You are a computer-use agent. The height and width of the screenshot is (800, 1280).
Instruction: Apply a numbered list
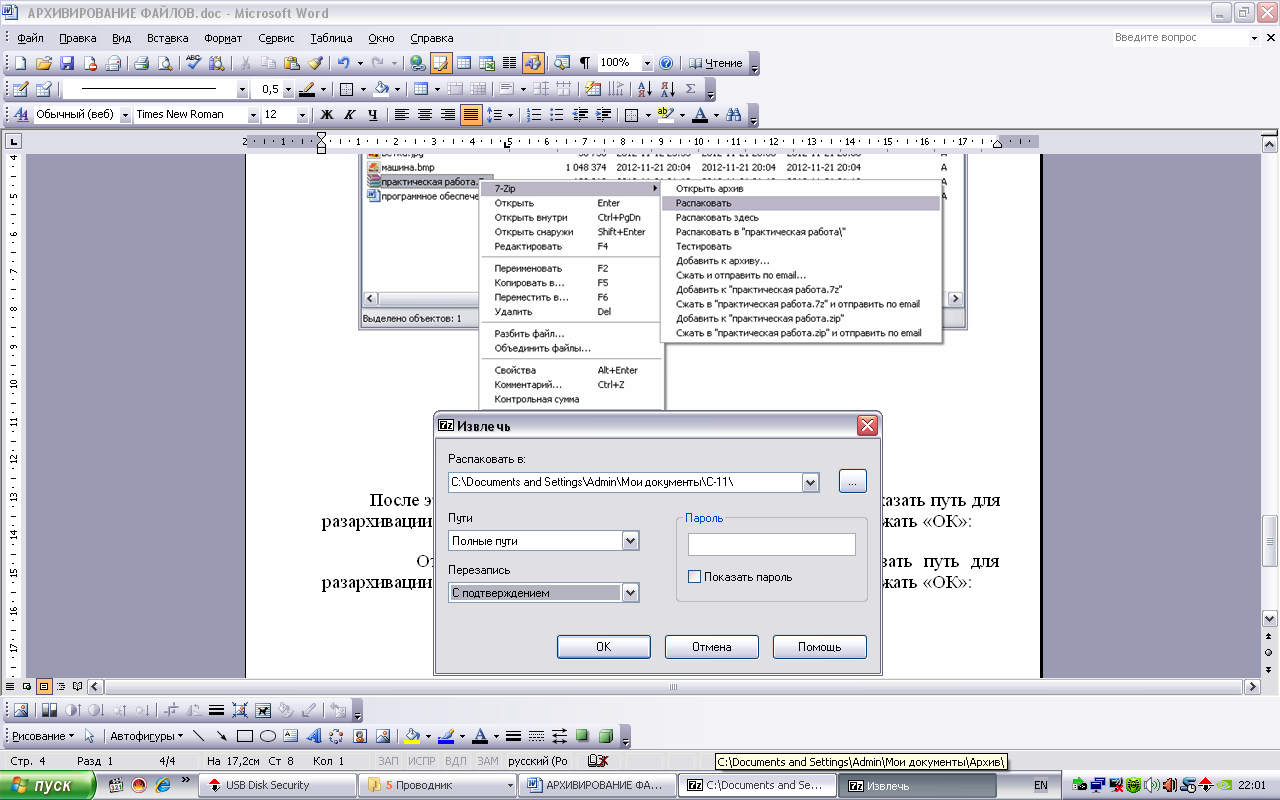coord(535,115)
